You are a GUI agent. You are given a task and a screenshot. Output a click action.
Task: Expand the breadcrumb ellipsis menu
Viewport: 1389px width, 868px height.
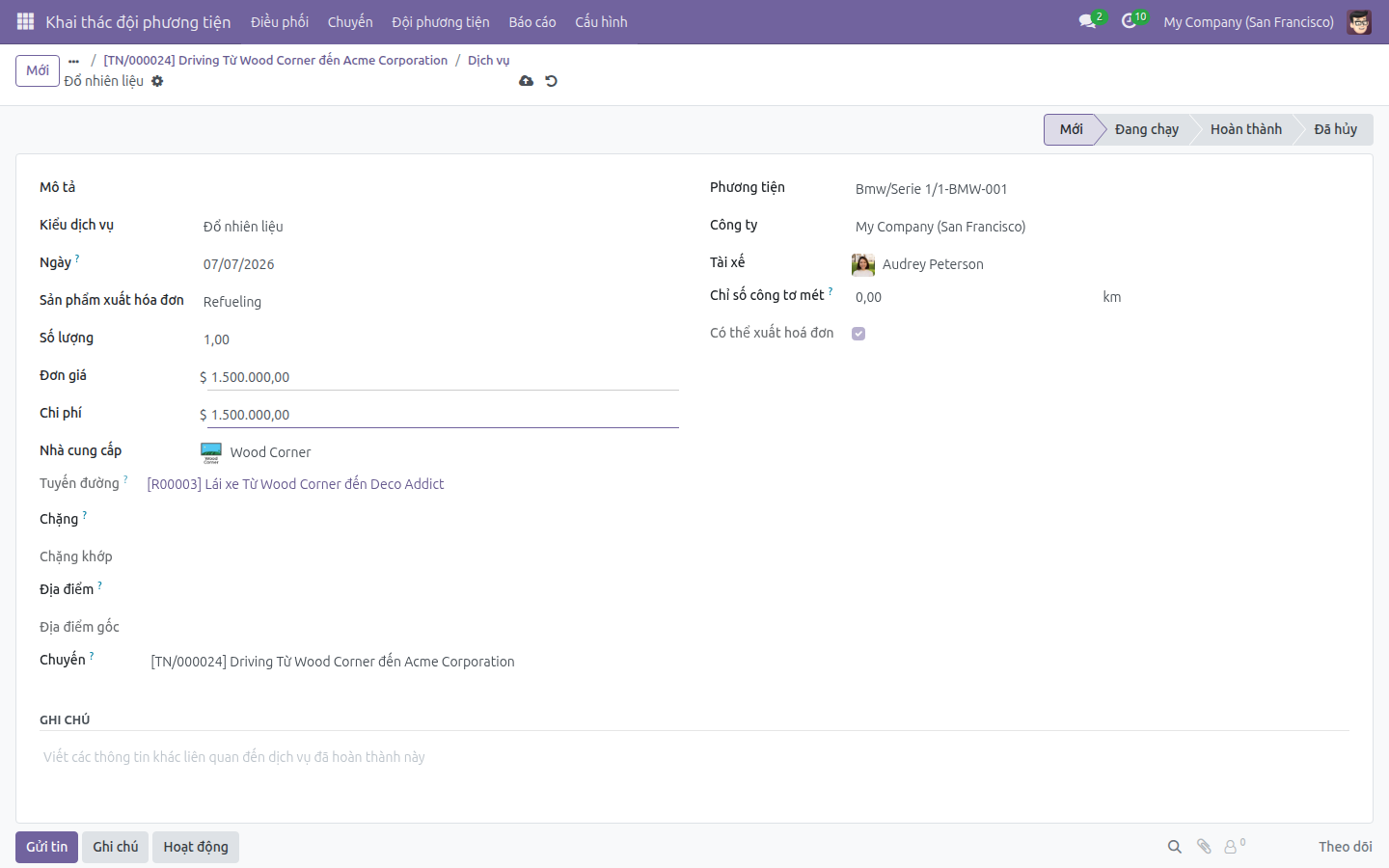[x=73, y=61]
